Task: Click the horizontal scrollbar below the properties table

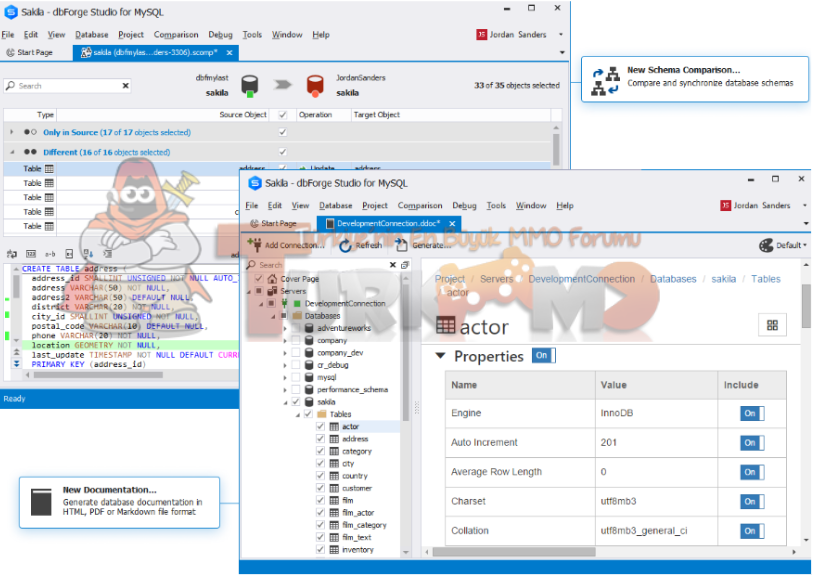Action: (x=513, y=552)
